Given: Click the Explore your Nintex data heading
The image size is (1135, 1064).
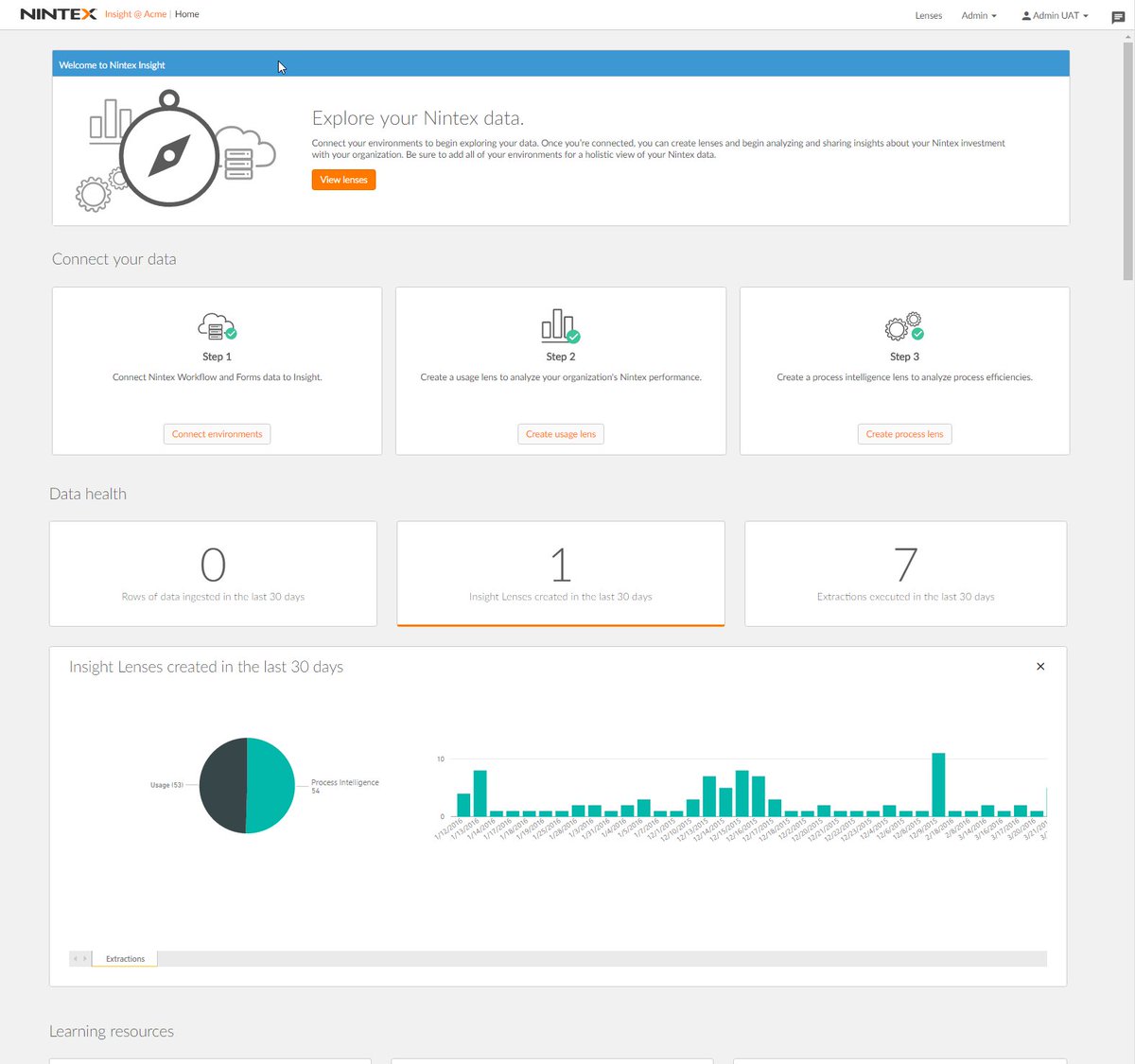Looking at the screenshot, I should [x=418, y=118].
